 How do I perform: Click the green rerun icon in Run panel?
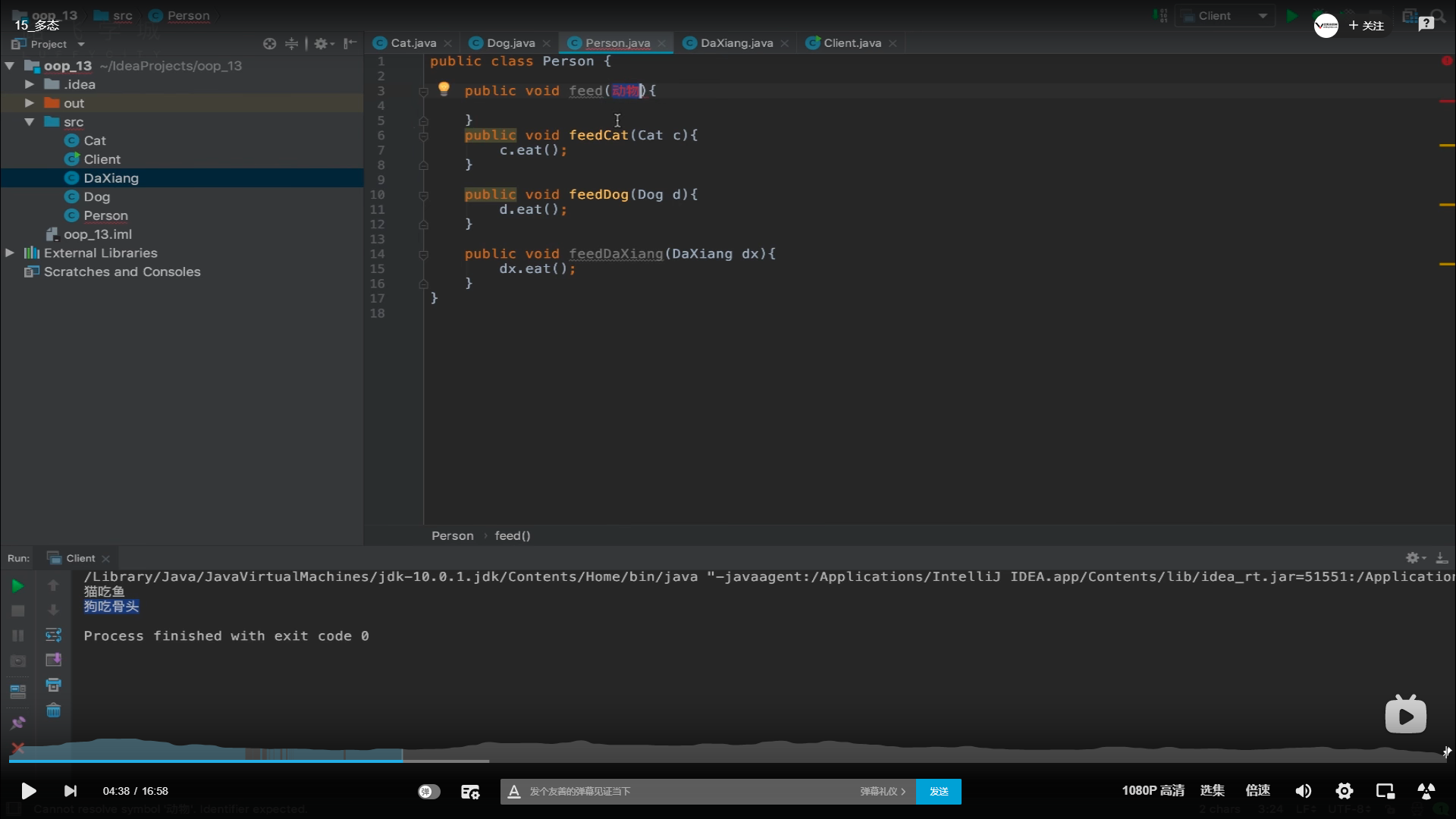17,585
